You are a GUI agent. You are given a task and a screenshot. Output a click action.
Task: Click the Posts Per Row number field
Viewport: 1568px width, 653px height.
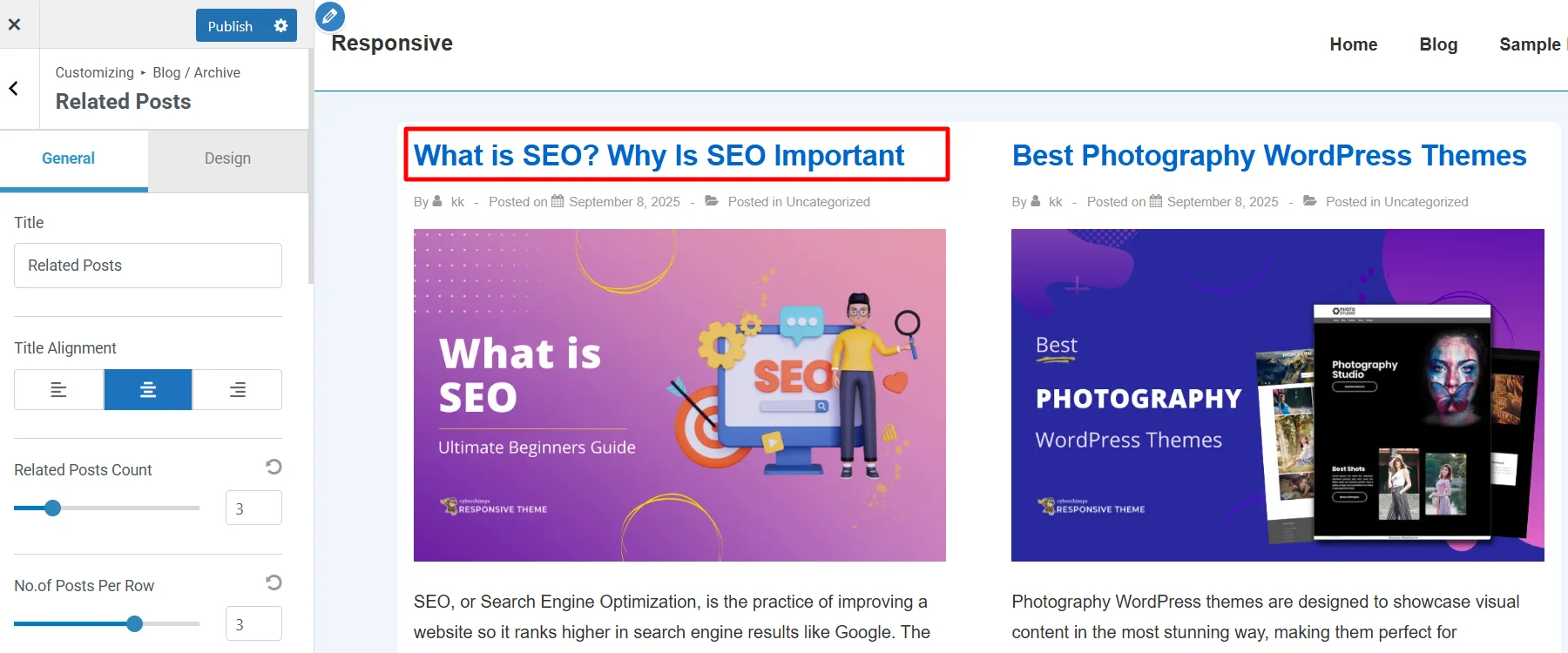click(x=253, y=623)
